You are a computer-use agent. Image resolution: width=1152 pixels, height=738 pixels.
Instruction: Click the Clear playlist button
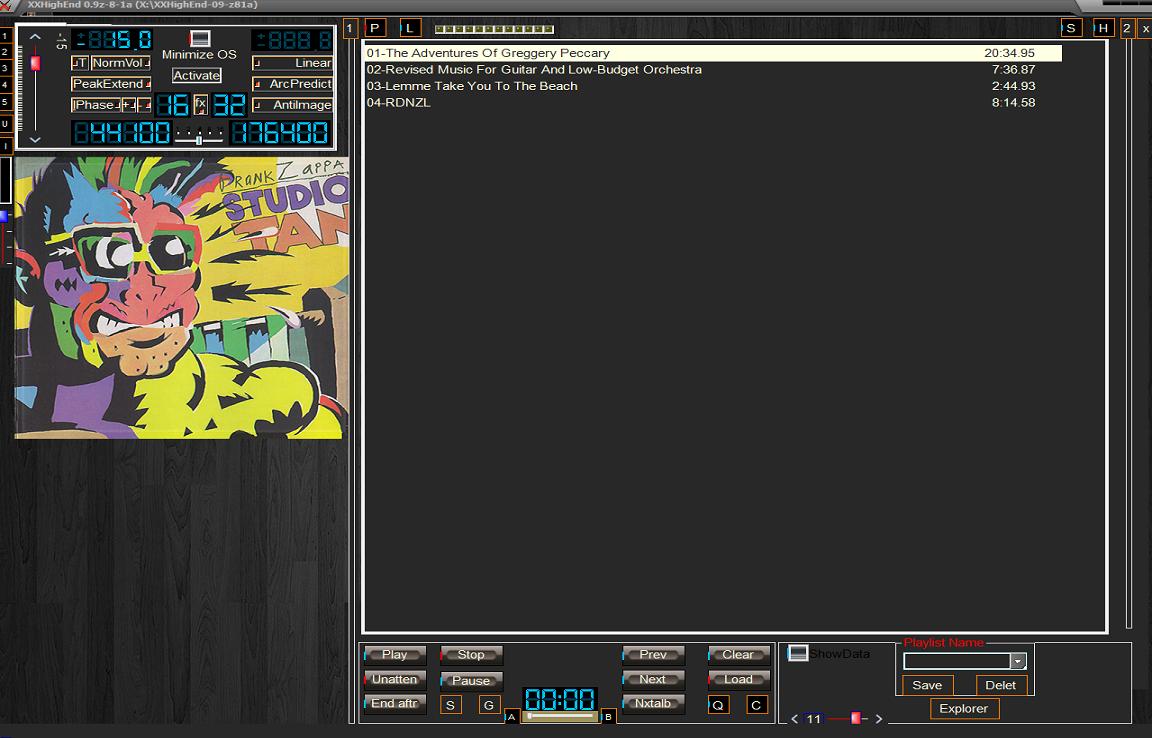click(x=738, y=654)
